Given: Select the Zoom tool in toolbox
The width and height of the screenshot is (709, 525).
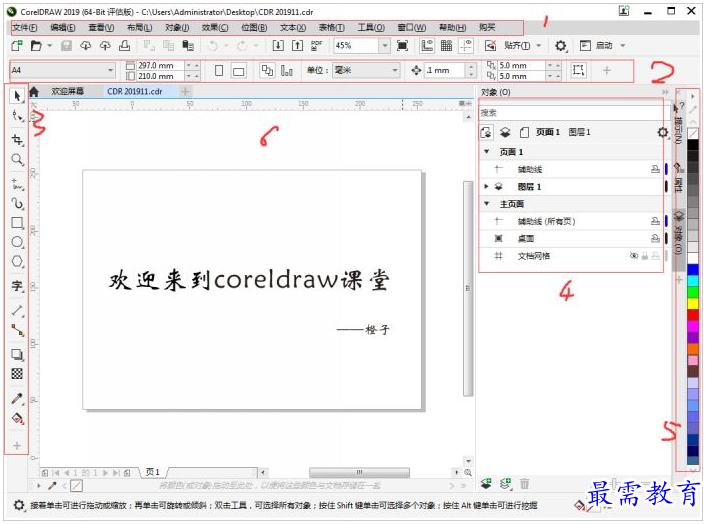Looking at the screenshot, I should click(17, 159).
